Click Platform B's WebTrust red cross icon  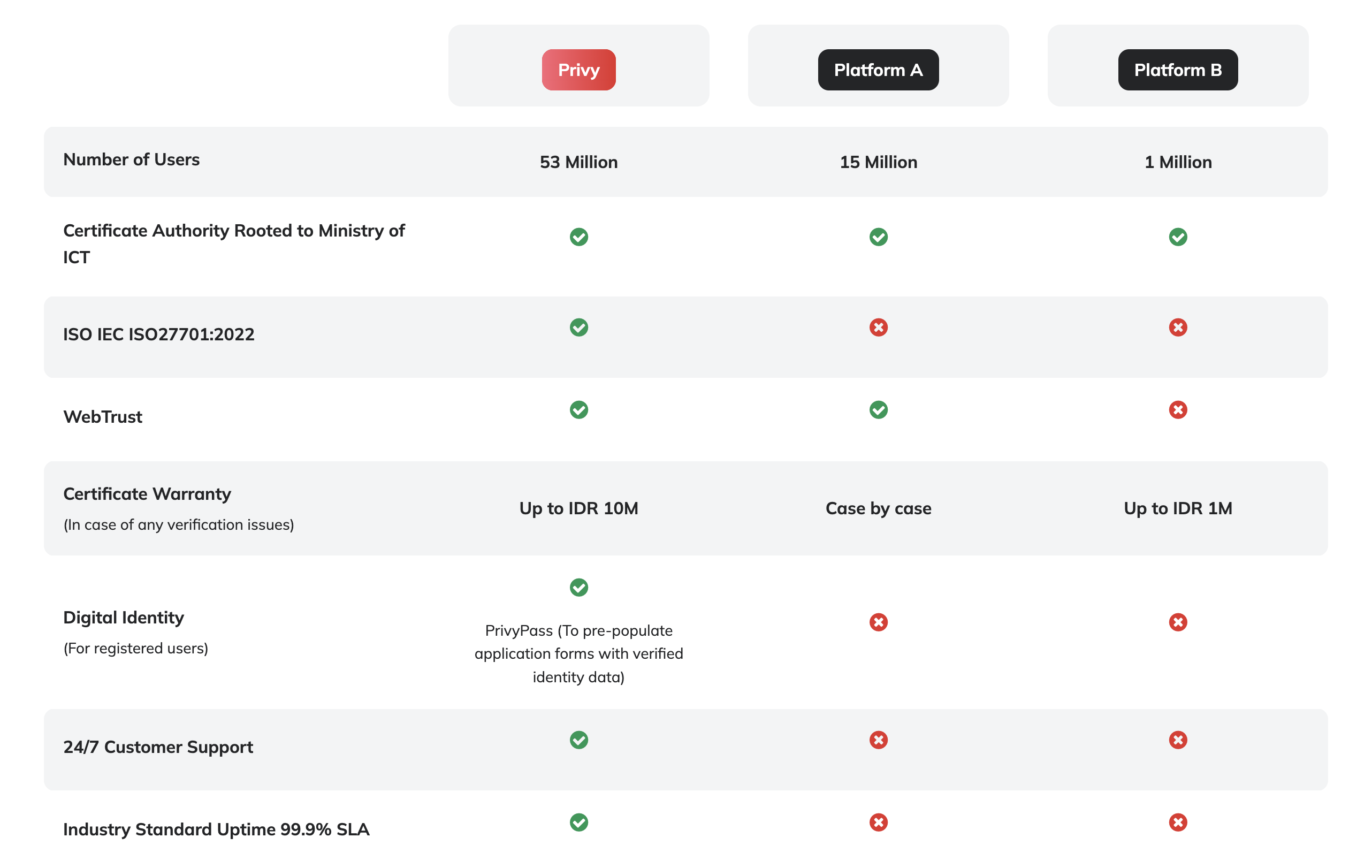[x=1178, y=410]
